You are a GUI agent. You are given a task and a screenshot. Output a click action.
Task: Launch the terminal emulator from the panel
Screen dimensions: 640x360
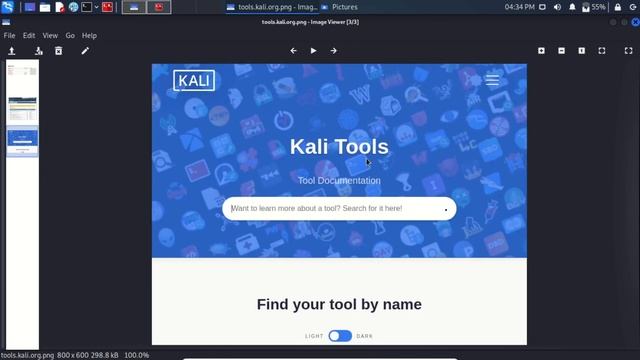pos(87,7)
